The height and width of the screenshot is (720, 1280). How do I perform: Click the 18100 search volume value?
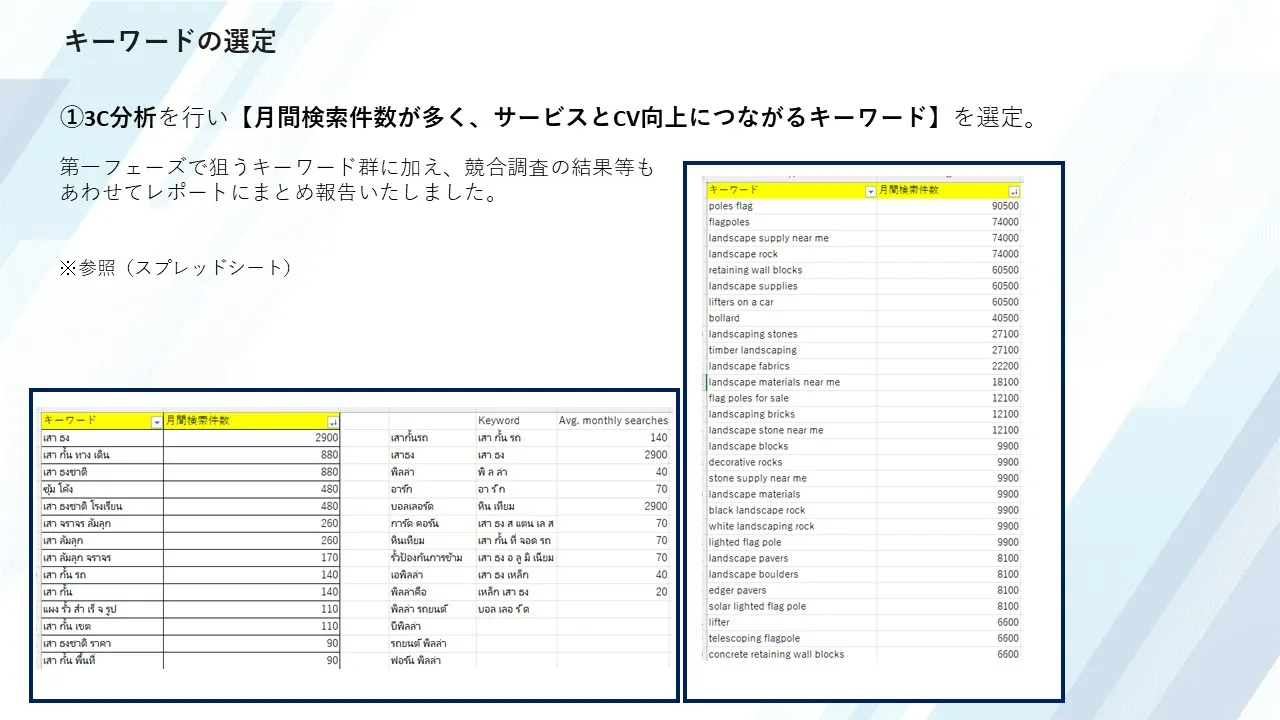point(1005,382)
